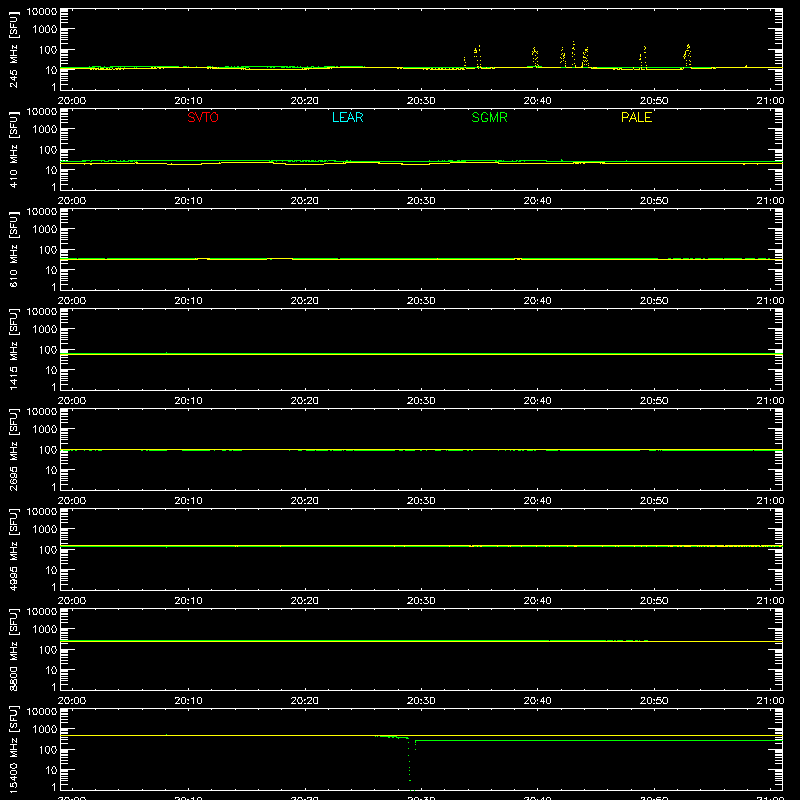Click the 20:10 label under the 2695 MHz panel
The width and height of the screenshot is (800, 800).
tap(188, 501)
